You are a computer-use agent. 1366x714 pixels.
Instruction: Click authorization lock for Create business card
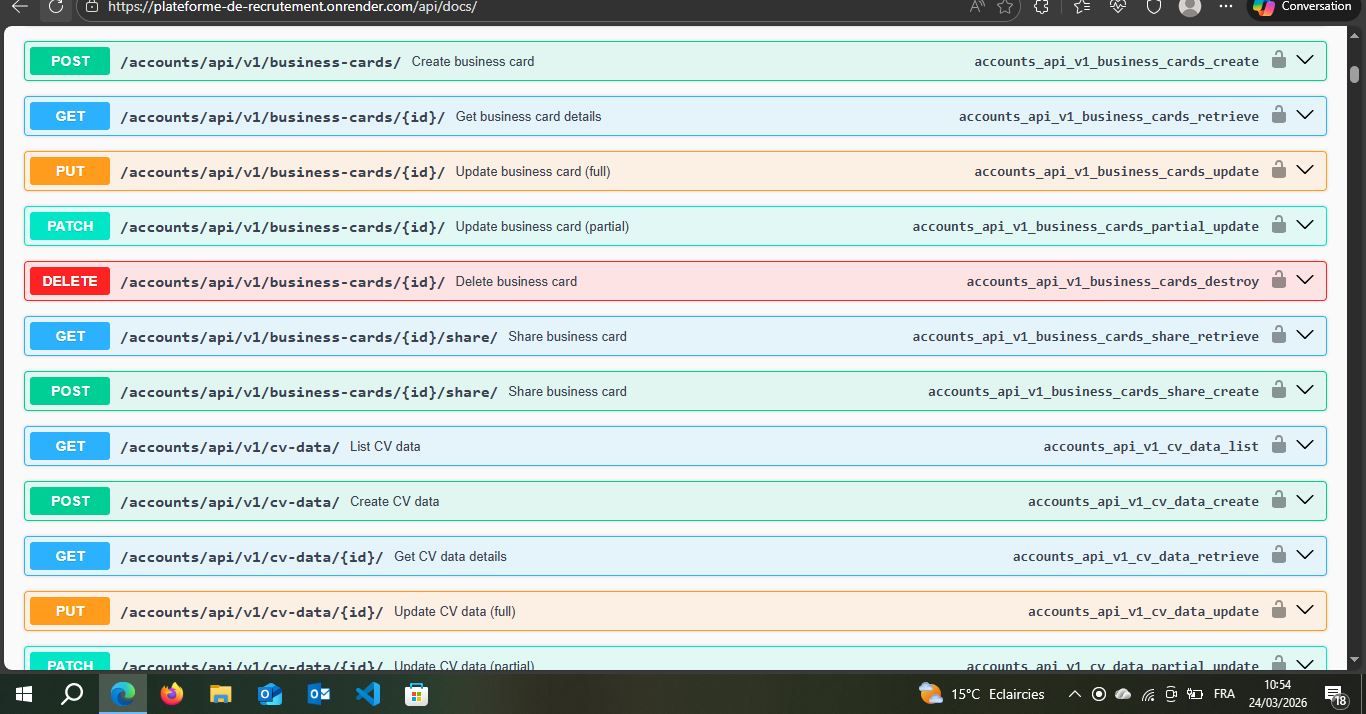tap(1278, 60)
